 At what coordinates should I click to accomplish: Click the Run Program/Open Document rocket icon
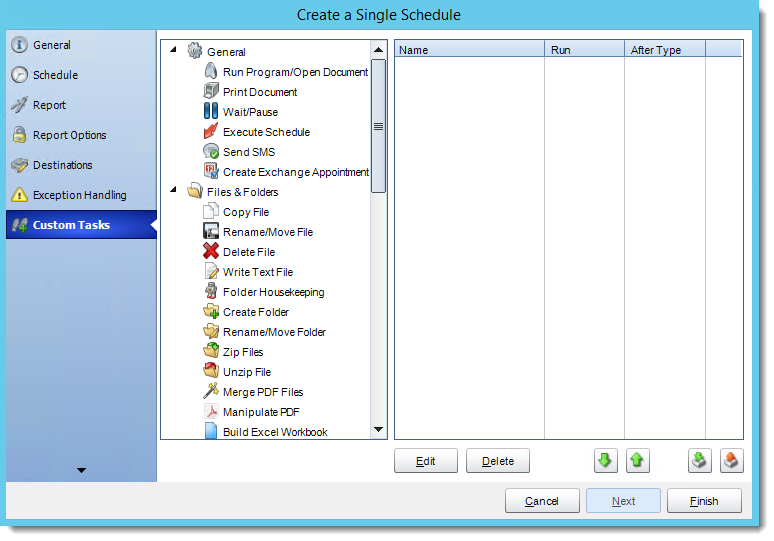tap(211, 71)
